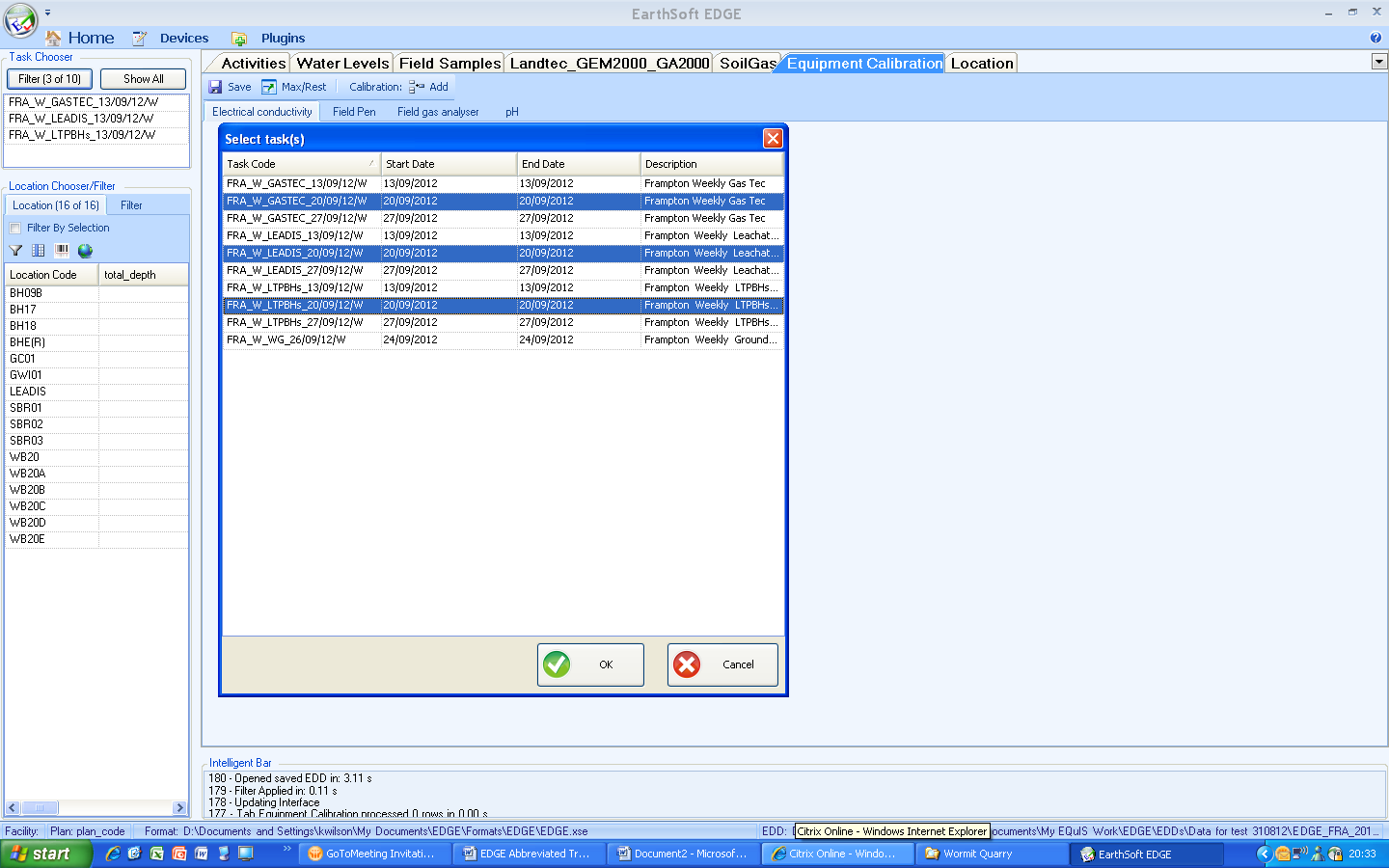The height and width of the screenshot is (868, 1389).
Task: Open the EarthSoft EDGE application orb menu
Action: coord(20,20)
